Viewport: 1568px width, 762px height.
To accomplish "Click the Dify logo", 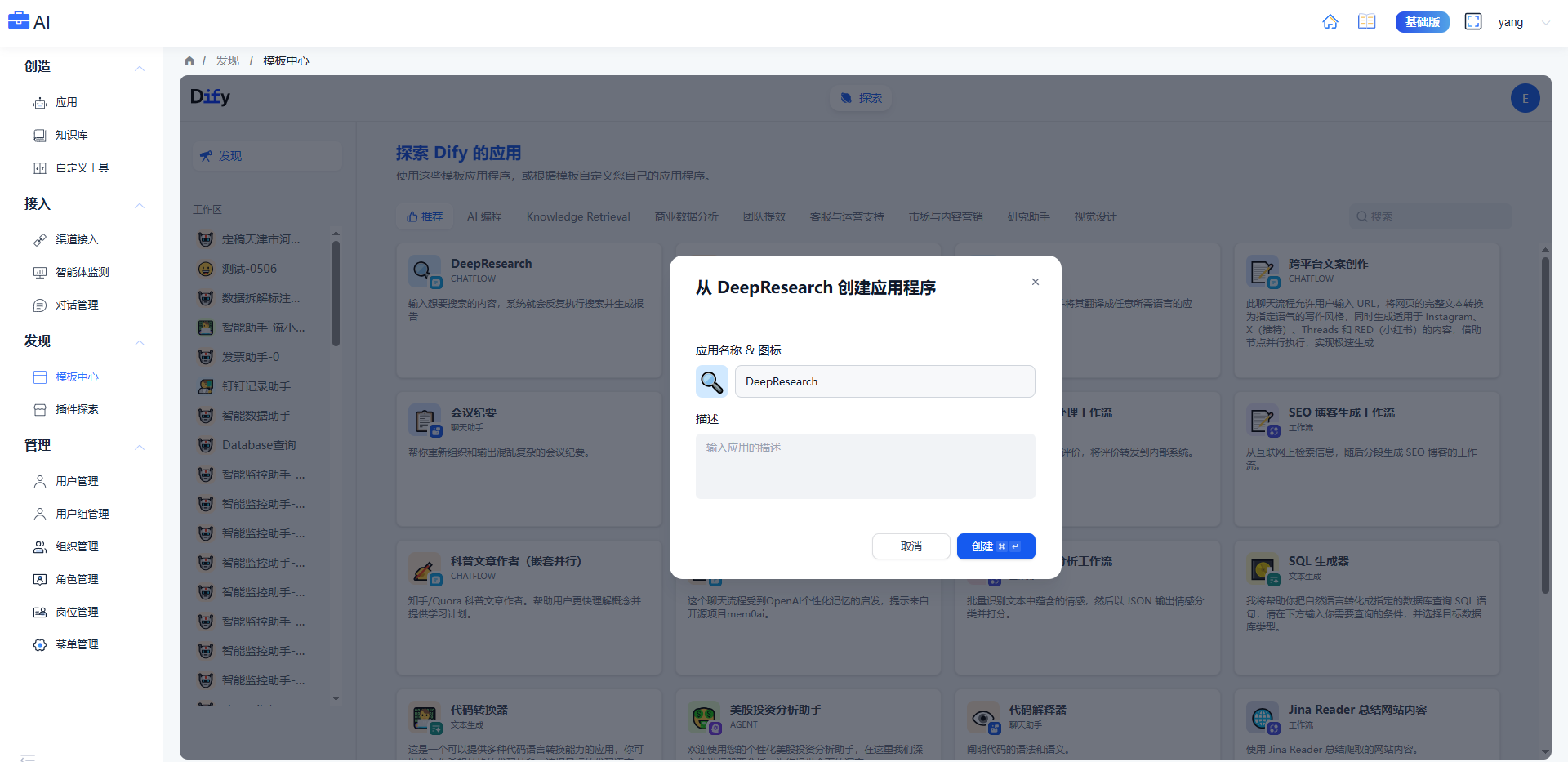I will coord(210,97).
